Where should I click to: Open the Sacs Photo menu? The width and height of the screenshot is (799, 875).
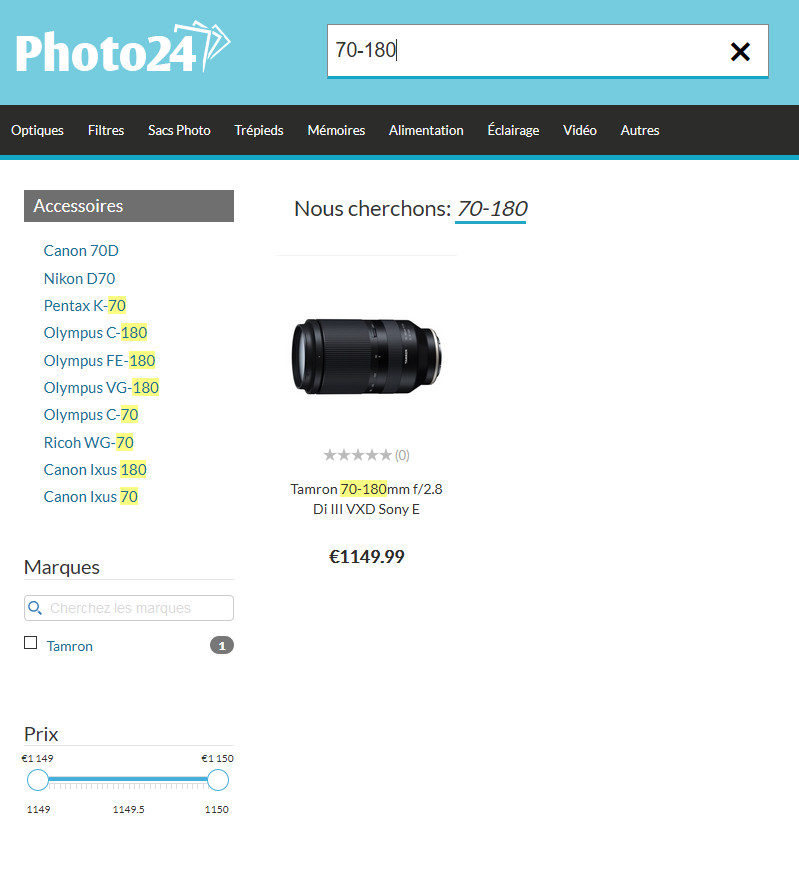point(179,130)
